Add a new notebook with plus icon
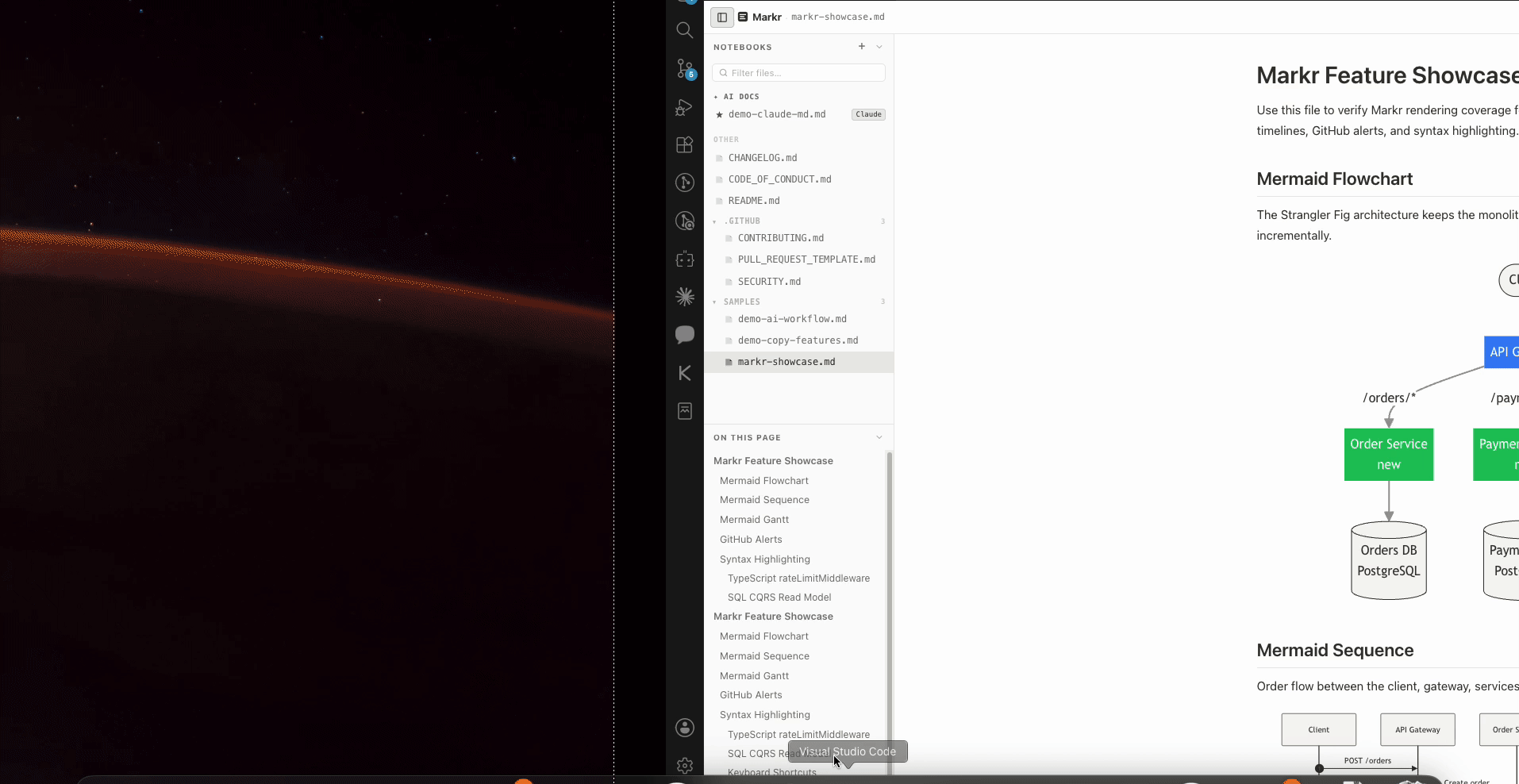The width and height of the screenshot is (1519, 784). [862, 47]
